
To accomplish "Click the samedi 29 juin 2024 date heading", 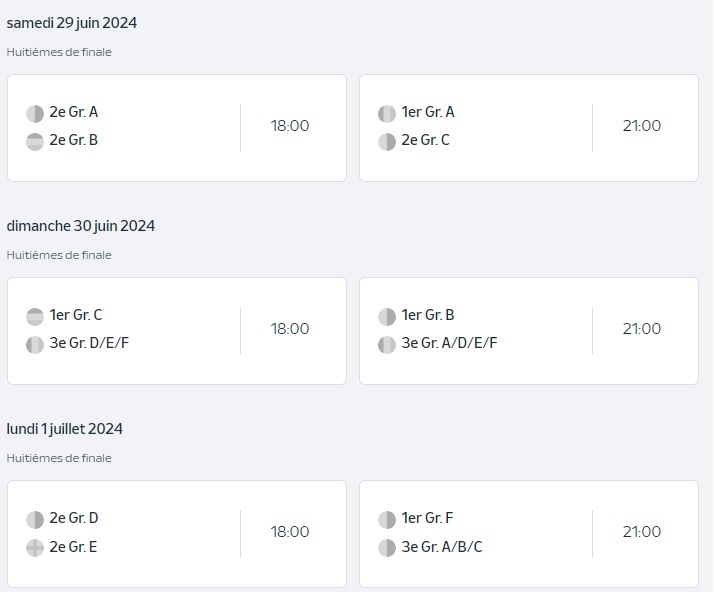I will (x=71, y=23).
